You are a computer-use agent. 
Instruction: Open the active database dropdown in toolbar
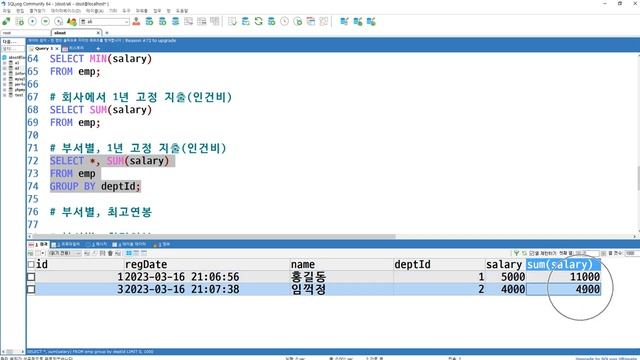(x=104, y=22)
